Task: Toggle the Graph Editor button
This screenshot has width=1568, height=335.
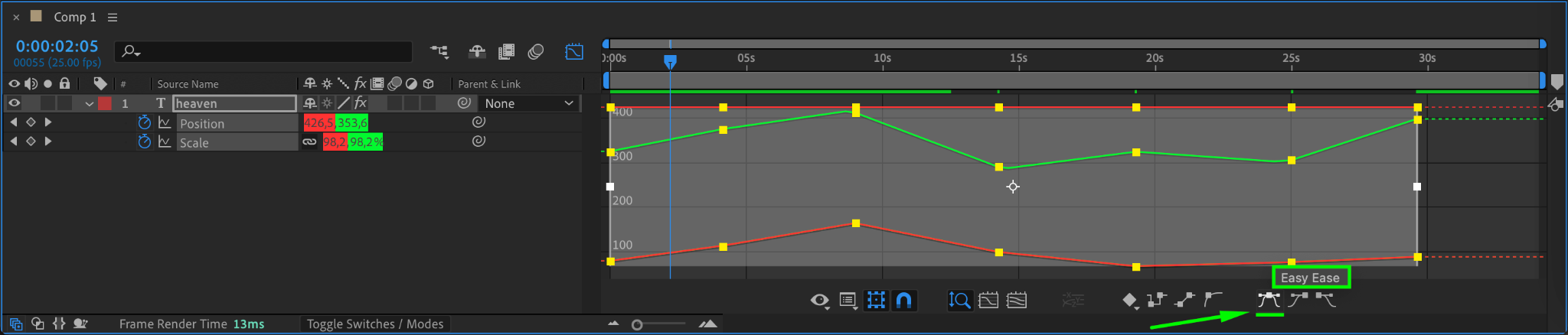Action: [574, 51]
